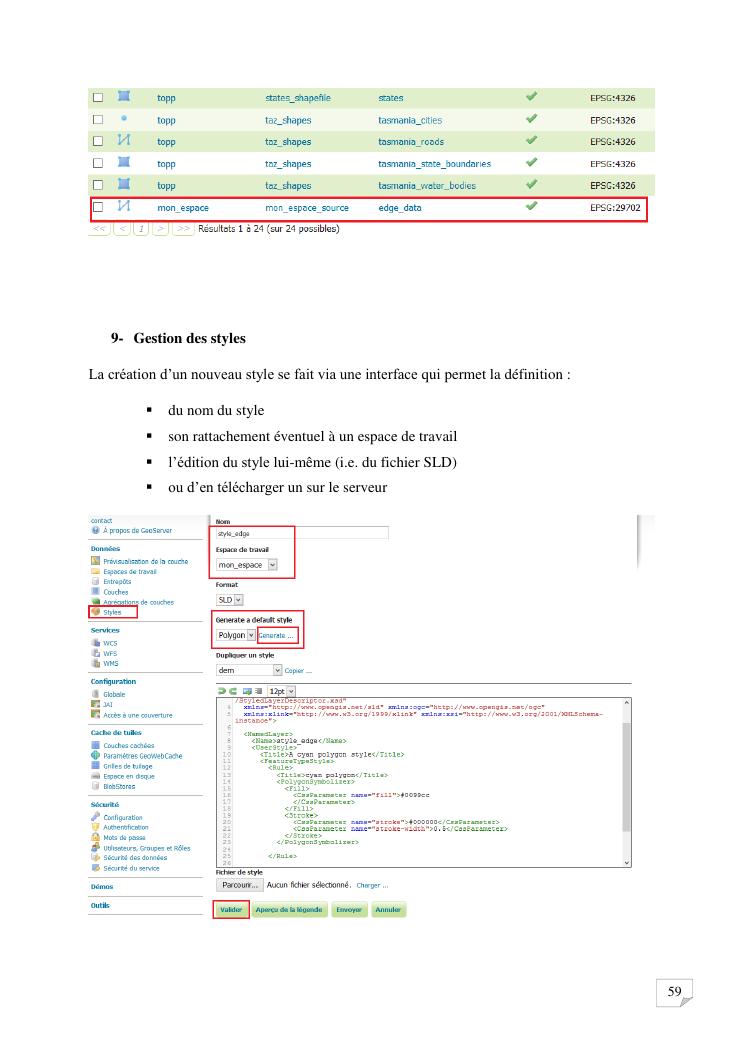The height and width of the screenshot is (1053, 745).
Task: Click the Styles icon in the sidebar
Action: click(x=96, y=612)
